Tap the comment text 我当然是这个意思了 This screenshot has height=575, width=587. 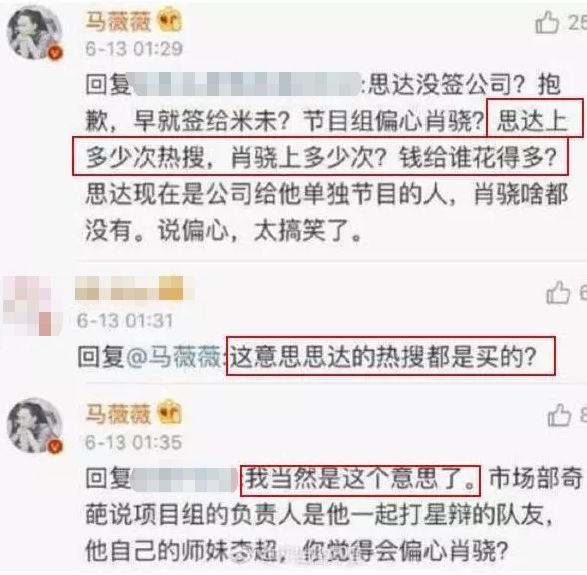[361, 480]
